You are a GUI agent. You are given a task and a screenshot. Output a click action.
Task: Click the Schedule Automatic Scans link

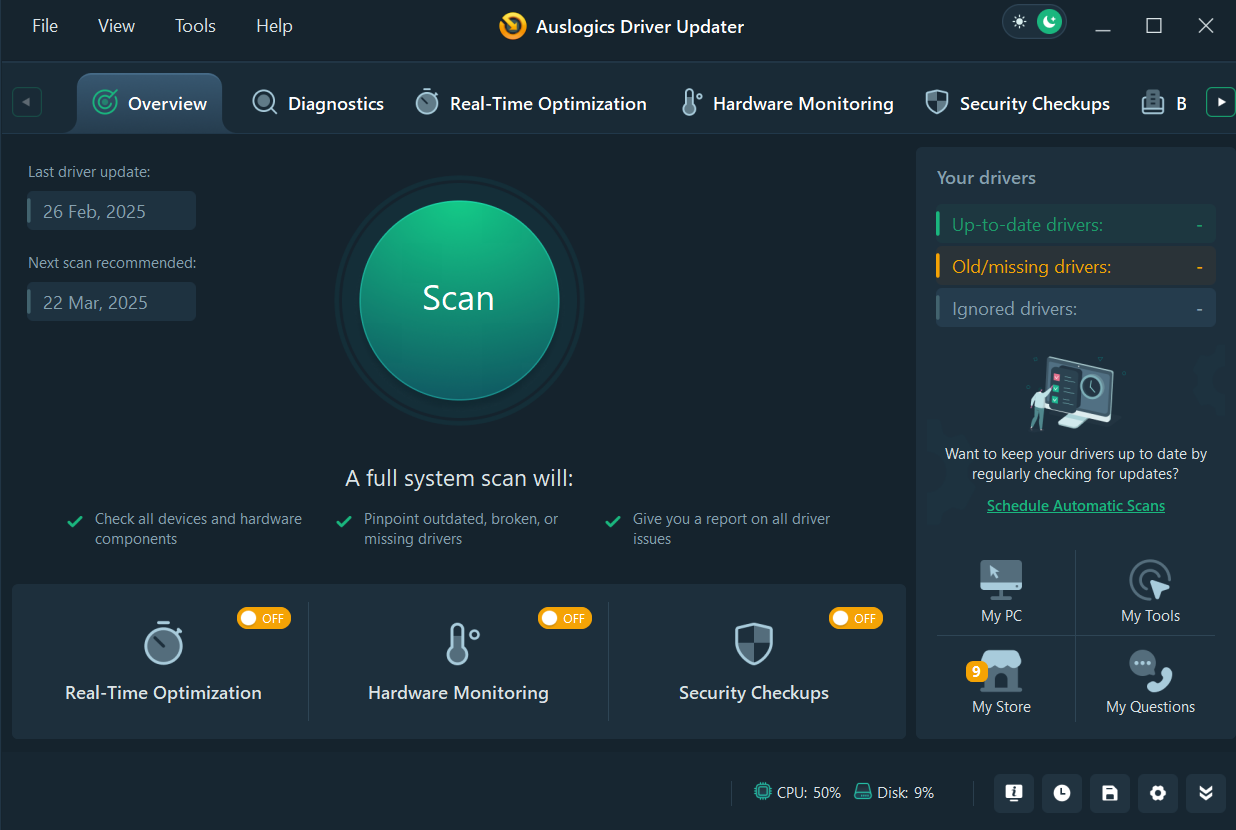point(1075,506)
